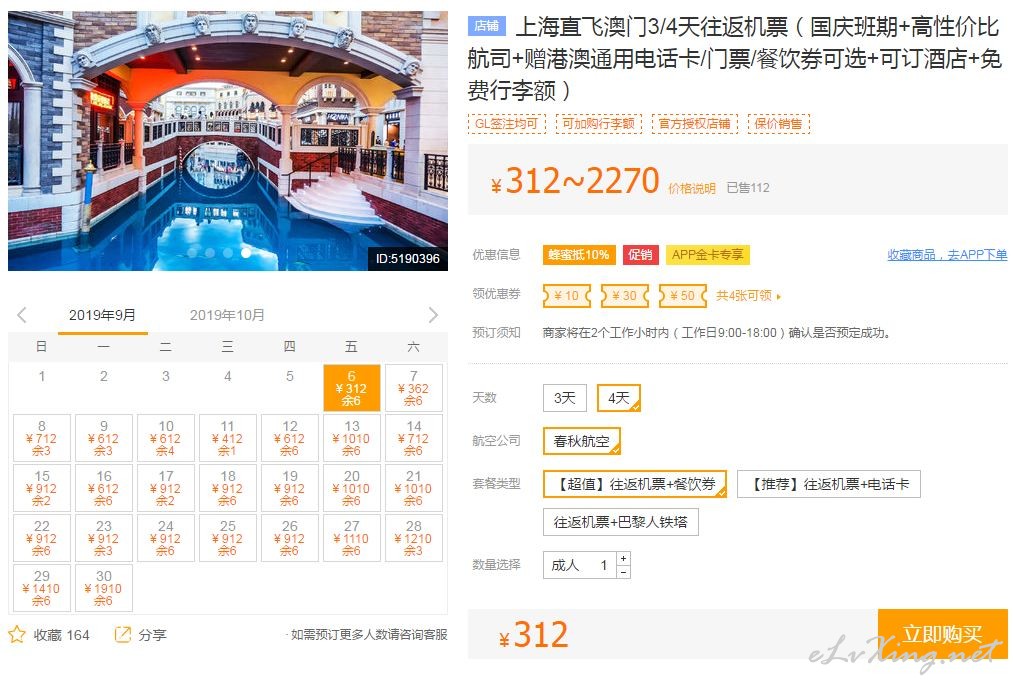Select the 4天 duration option

coord(619,398)
